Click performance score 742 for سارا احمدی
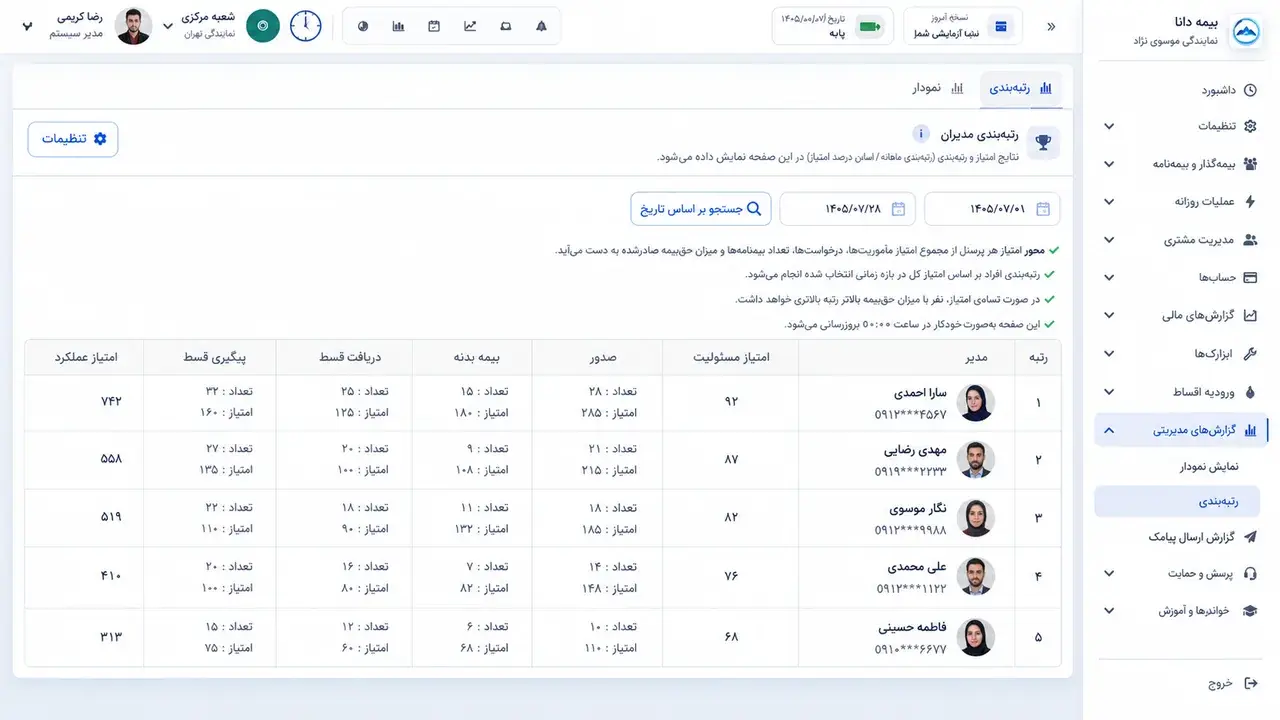The image size is (1280, 720). (111, 402)
